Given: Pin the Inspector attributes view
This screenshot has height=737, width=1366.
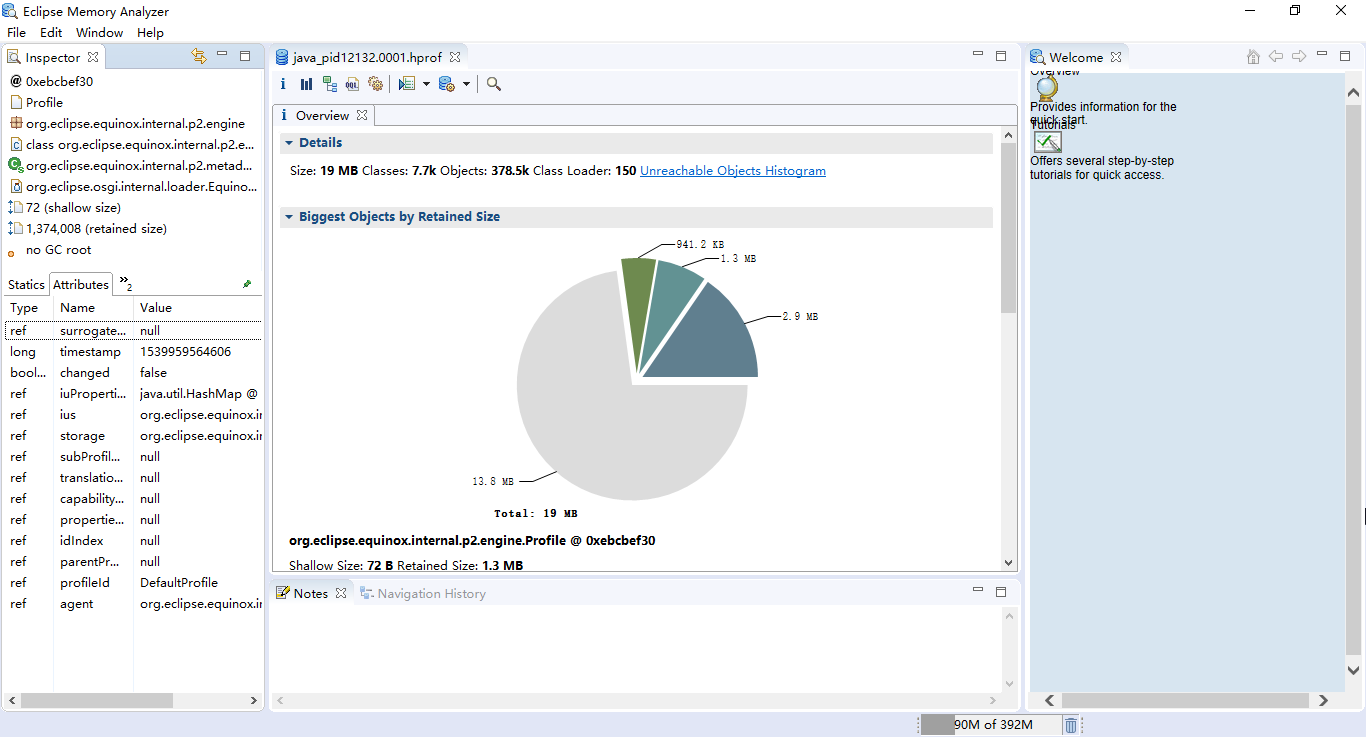Looking at the screenshot, I should click(x=247, y=284).
